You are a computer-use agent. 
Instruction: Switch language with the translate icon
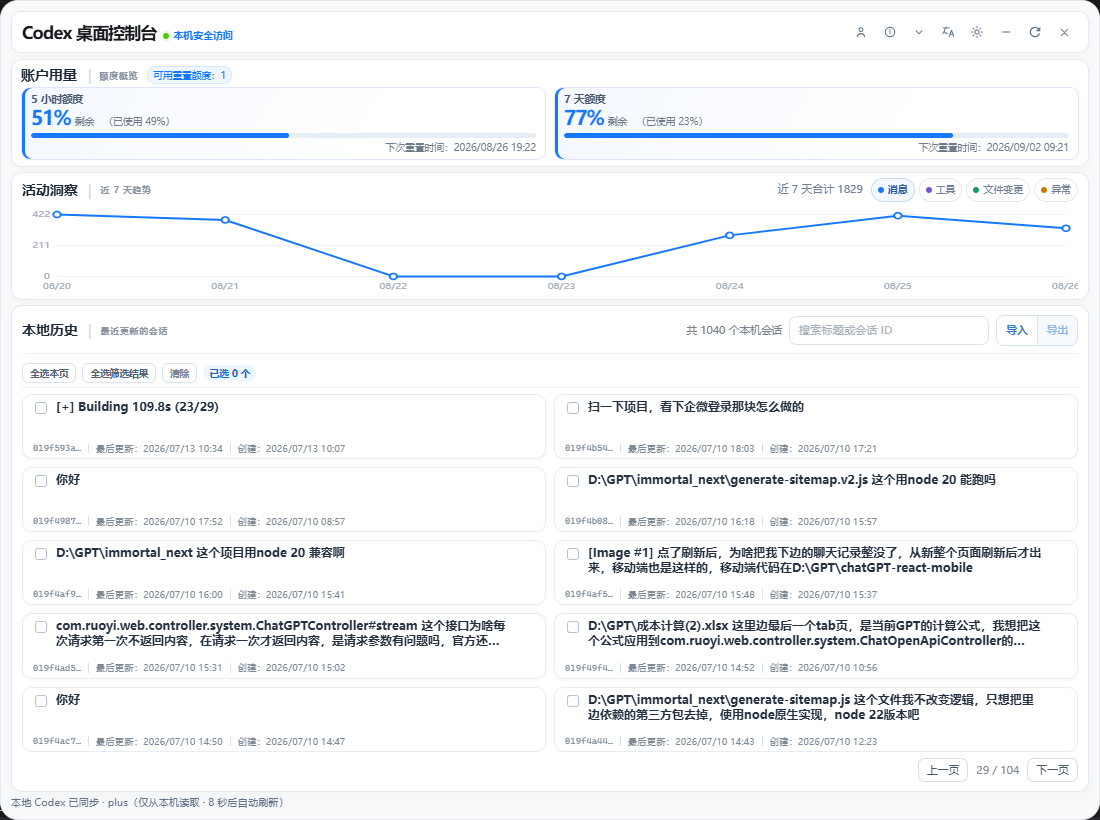tap(948, 32)
